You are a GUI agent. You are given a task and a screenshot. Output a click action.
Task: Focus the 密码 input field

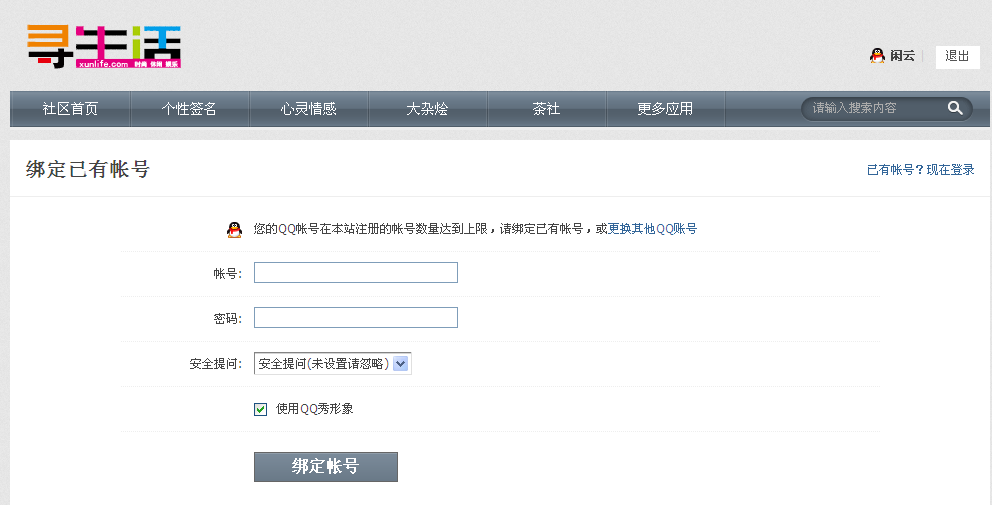356,318
